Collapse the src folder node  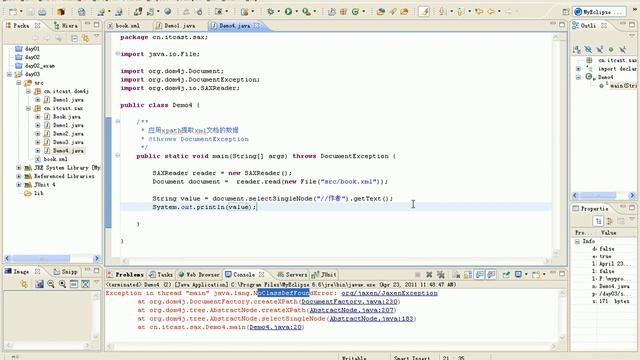pyautogui.click(x=19, y=83)
